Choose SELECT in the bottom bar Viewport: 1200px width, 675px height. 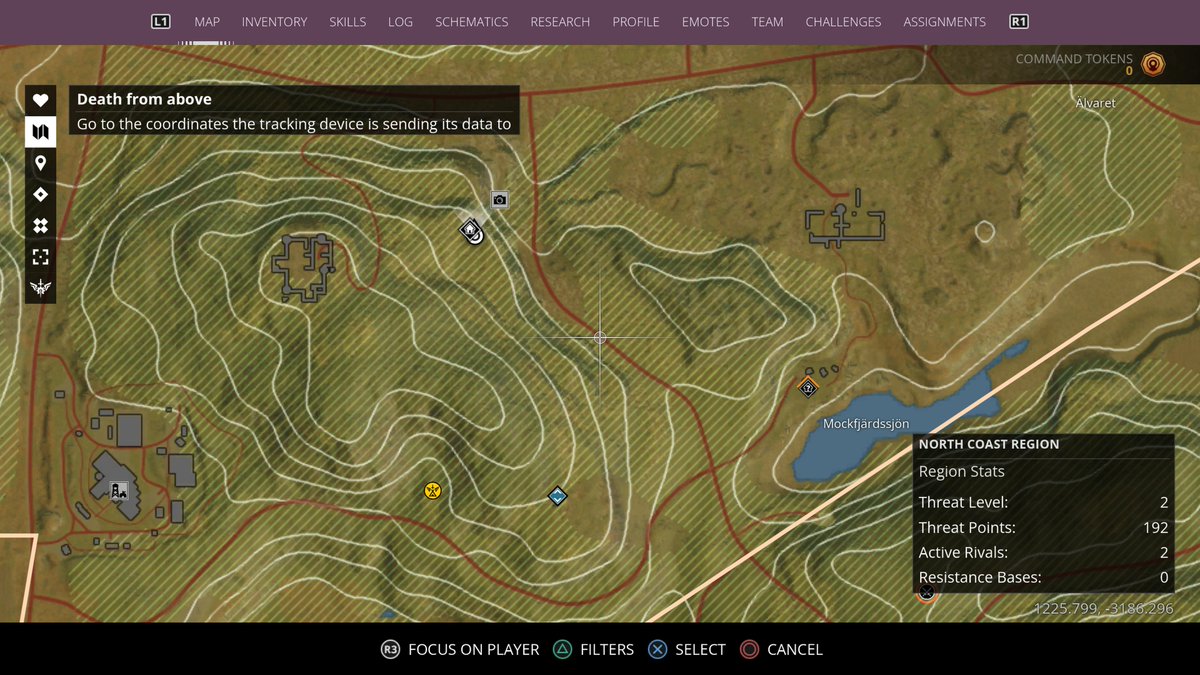click(x=700, y=649)
